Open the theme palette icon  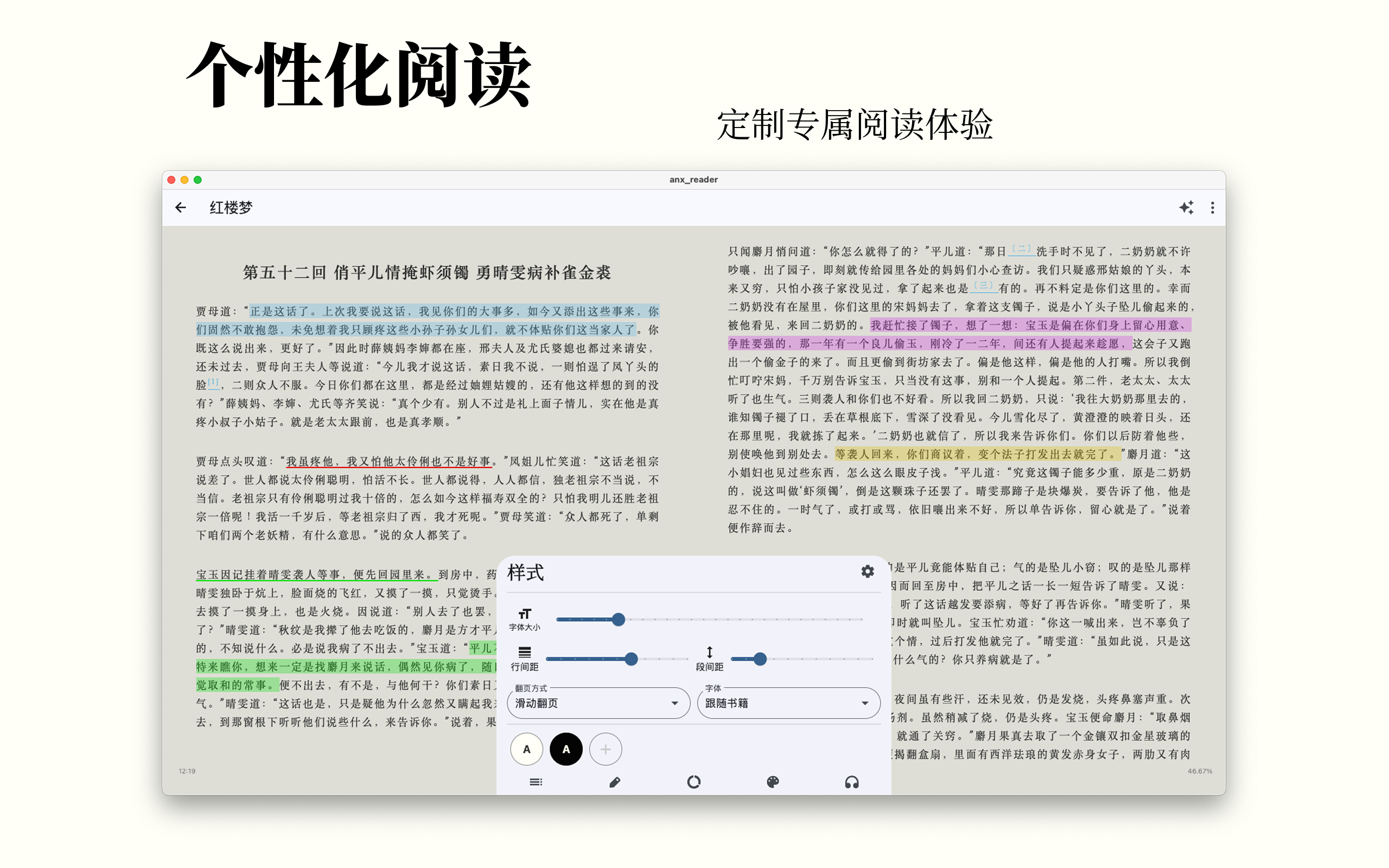tap(773, 782)
